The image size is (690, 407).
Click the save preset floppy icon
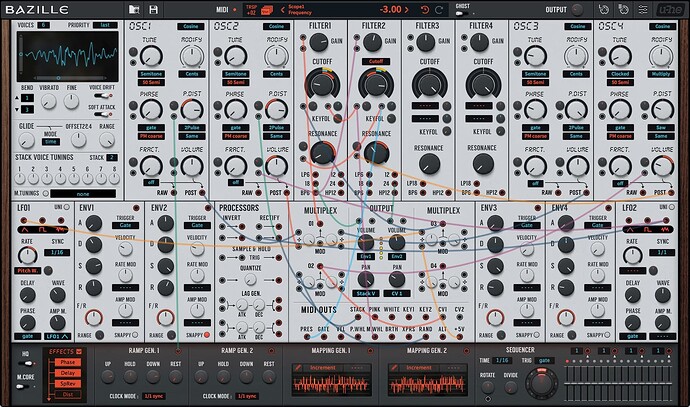click(154, 9)
